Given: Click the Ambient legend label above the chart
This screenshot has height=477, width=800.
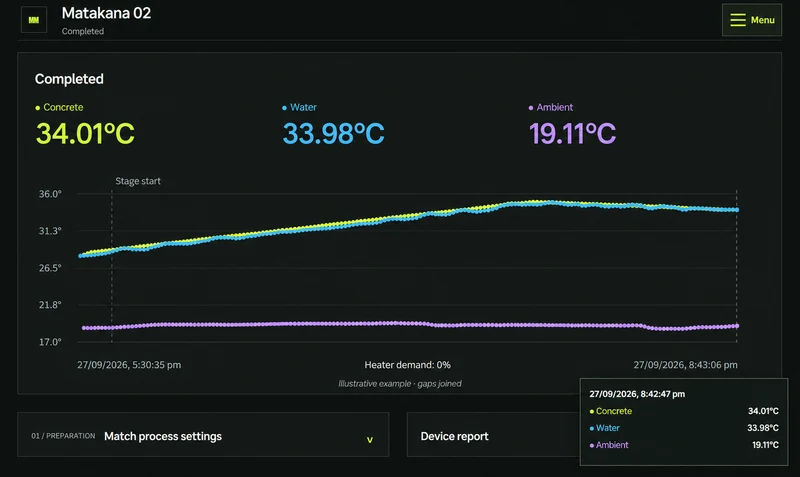Looking at the screenshot, I should click(x=551, y=107).
